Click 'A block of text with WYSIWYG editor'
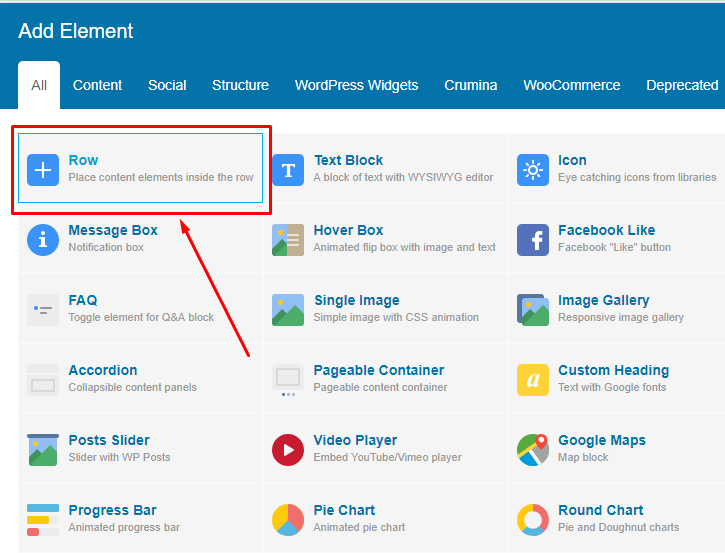Viewport: 725px width, 553px height. click(403, 177)
